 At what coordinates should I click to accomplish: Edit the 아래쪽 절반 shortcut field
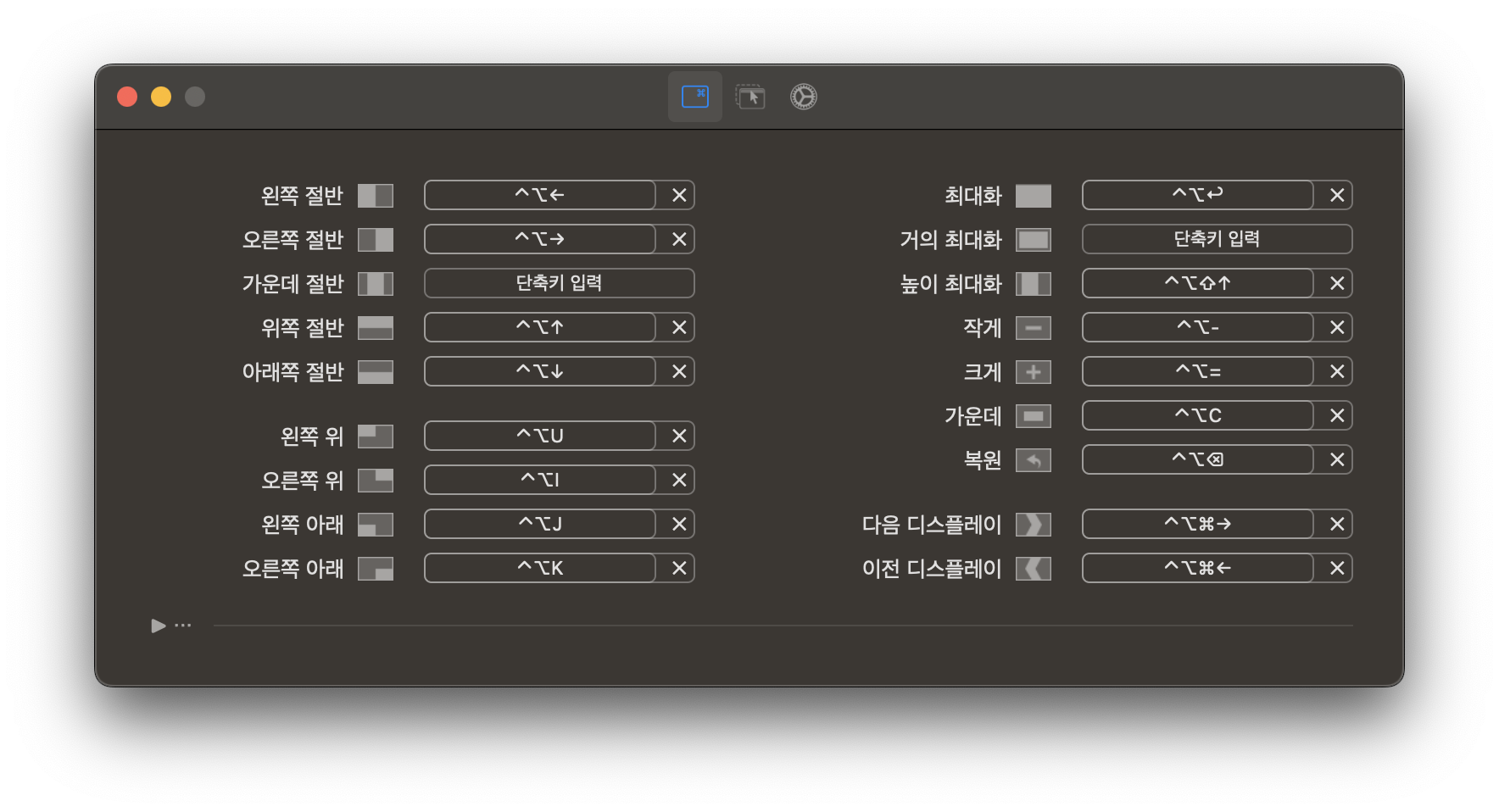click(540, 371)
